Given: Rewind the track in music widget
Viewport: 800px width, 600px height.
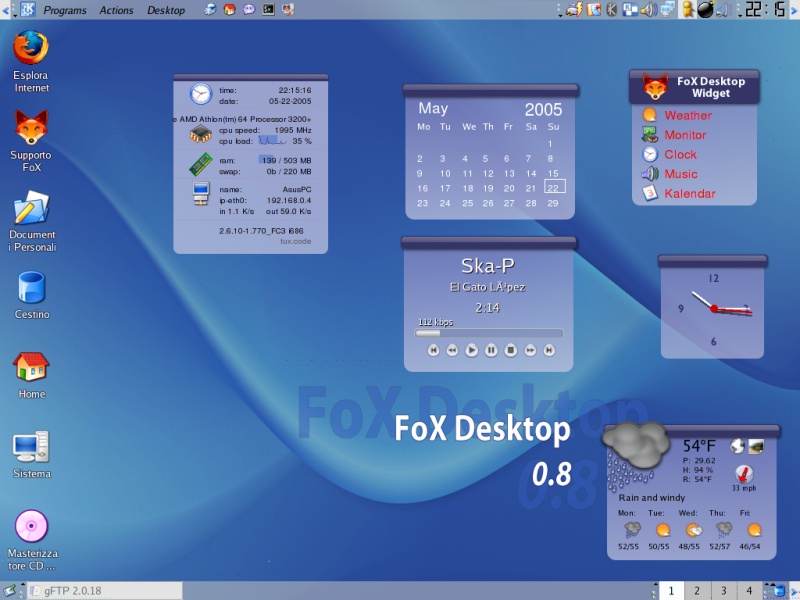Looking at the screenshot, I should tap(452, 350).
